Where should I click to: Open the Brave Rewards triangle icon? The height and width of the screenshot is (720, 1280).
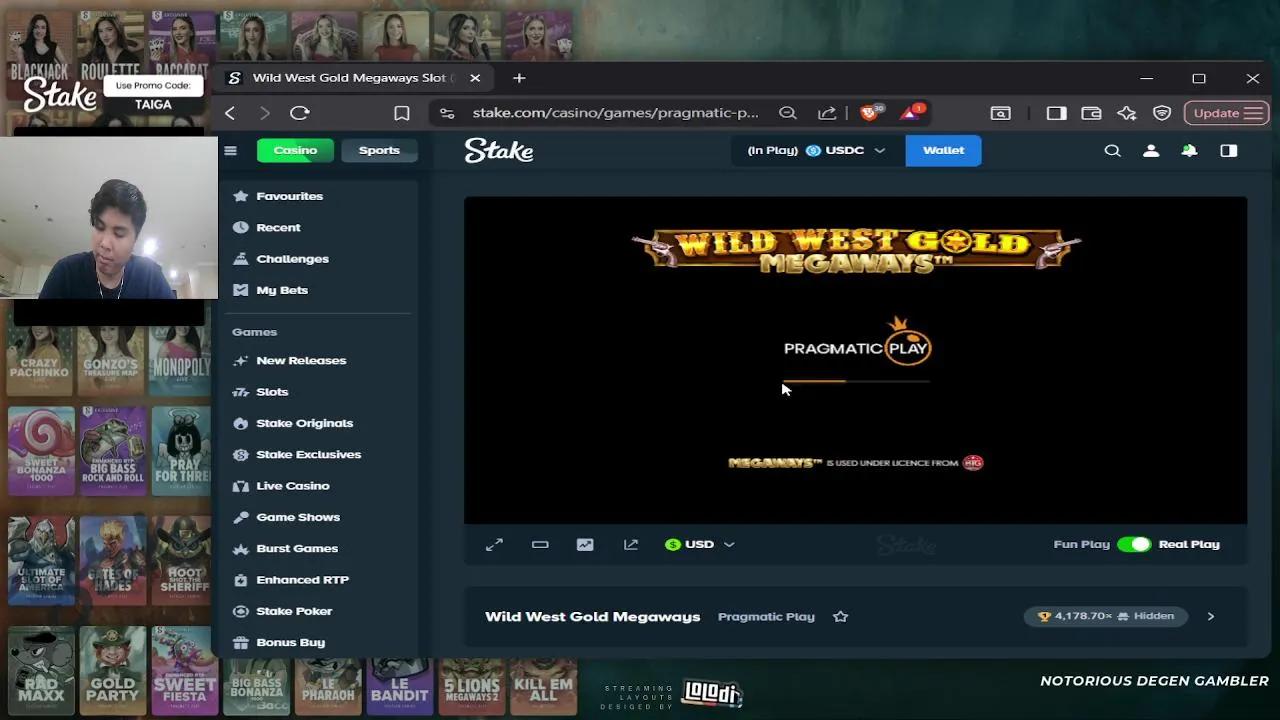[x=911, y=112]
